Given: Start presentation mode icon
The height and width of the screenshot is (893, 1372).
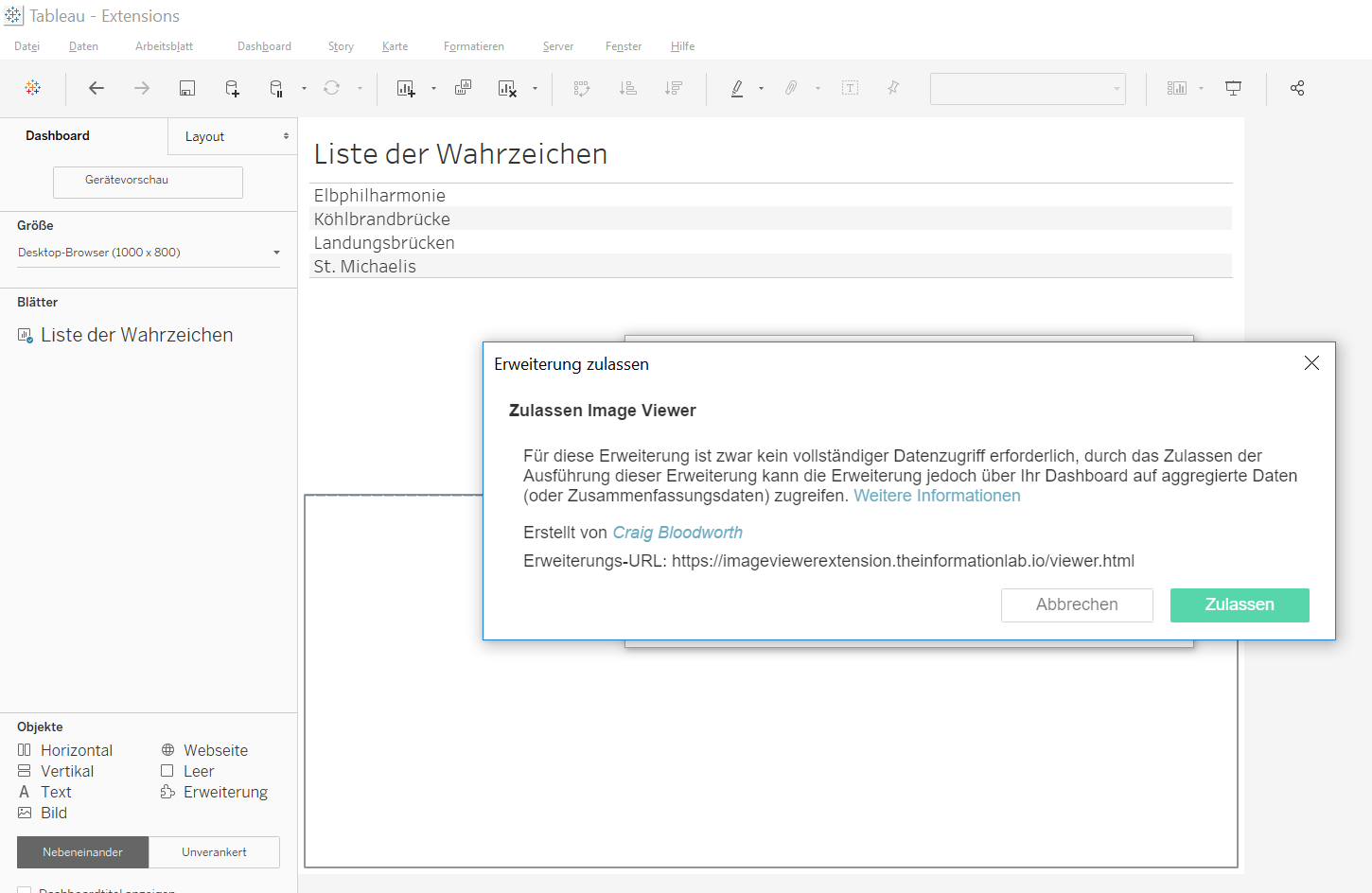Looking at the screenshot, I should [1233, 88].
